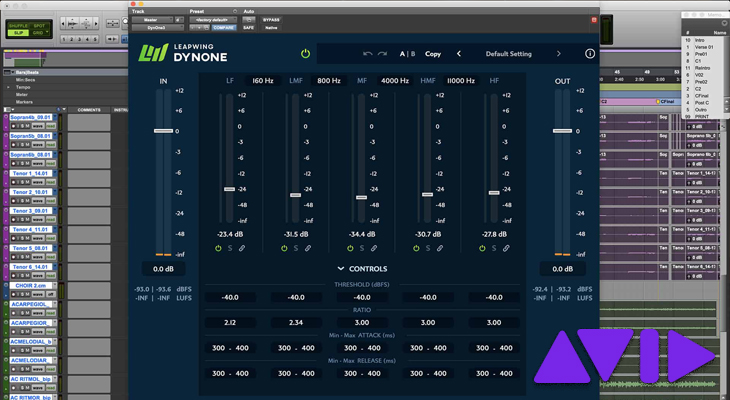Open the DynOne3 insert selector dropdown

(158, 27)
